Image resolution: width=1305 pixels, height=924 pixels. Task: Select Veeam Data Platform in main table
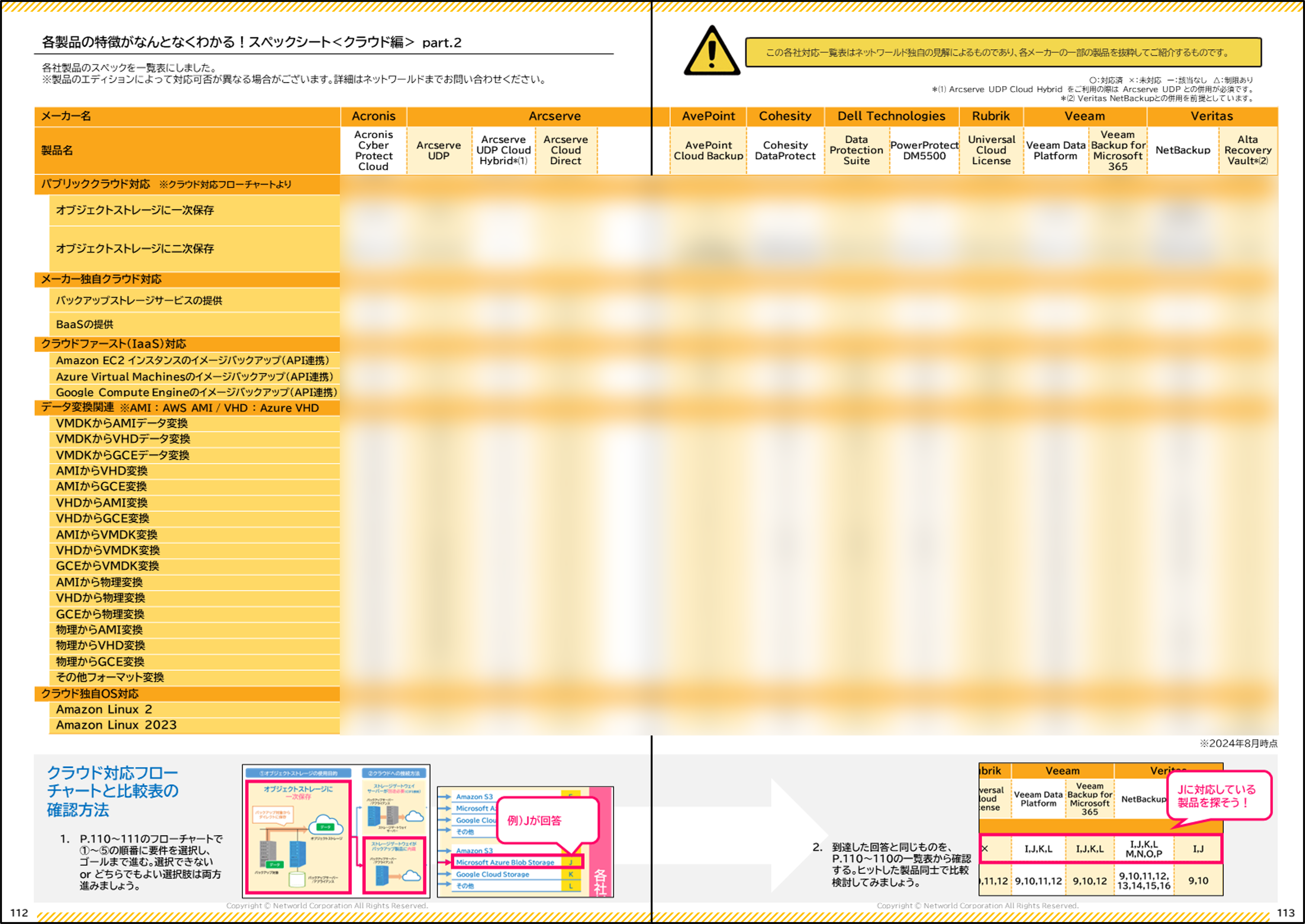1056,150
